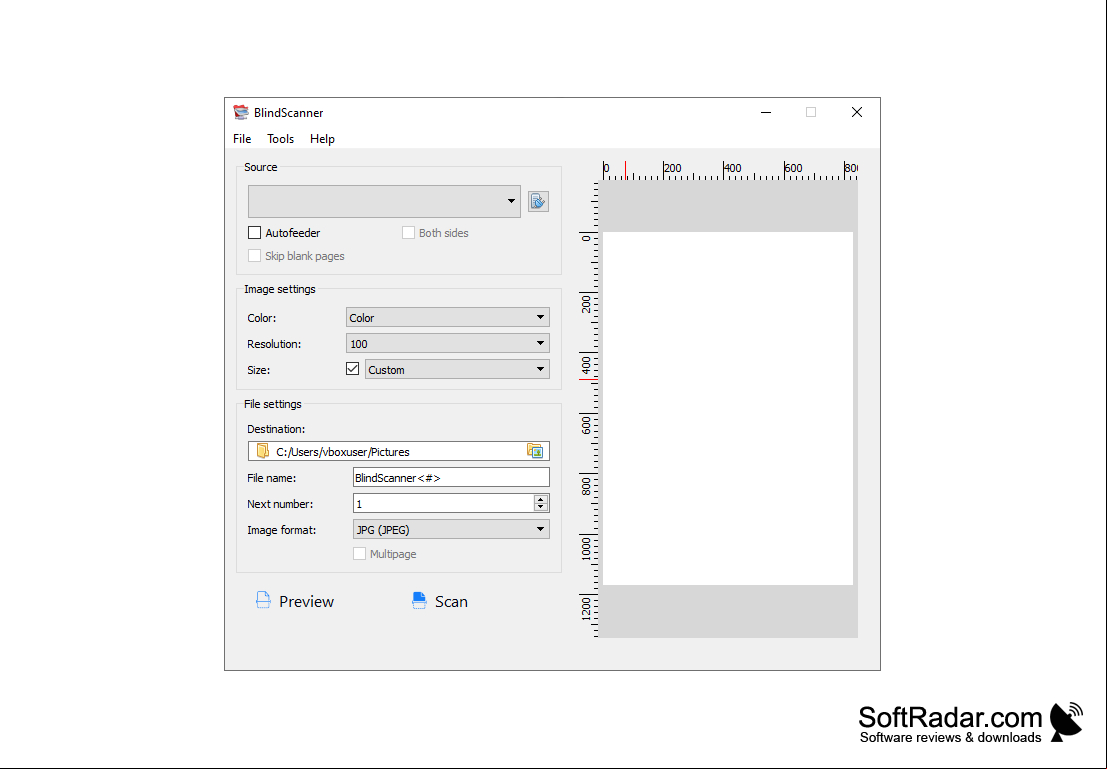Toggle the Both sides checkbox
The width and height of the screenshot is (1107, 769).
click(408, 232)
